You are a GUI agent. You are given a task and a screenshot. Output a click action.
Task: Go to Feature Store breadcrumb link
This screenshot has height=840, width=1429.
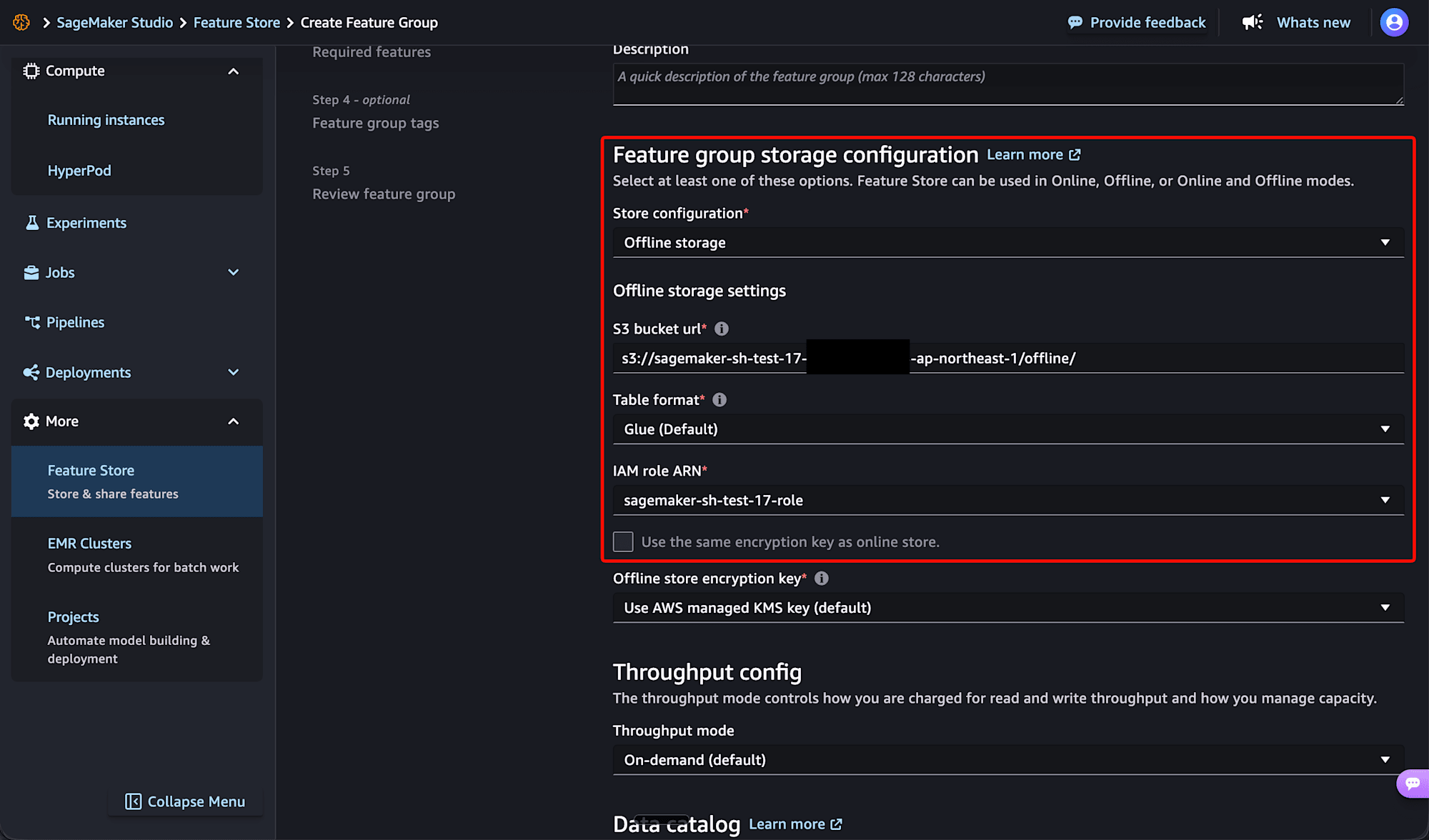pyautogui.click(x=236, y=23)
